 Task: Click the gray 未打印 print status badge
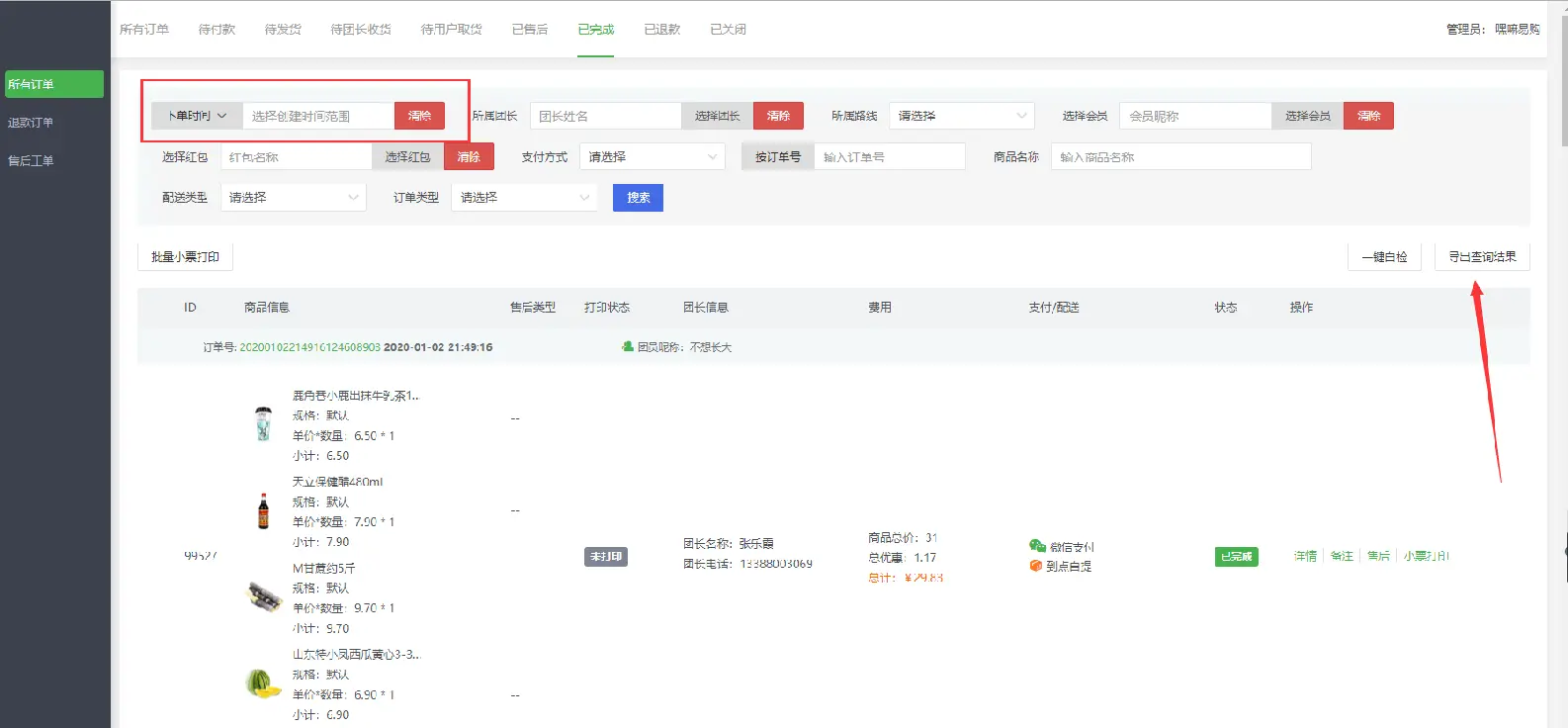(x=606, y=557)
